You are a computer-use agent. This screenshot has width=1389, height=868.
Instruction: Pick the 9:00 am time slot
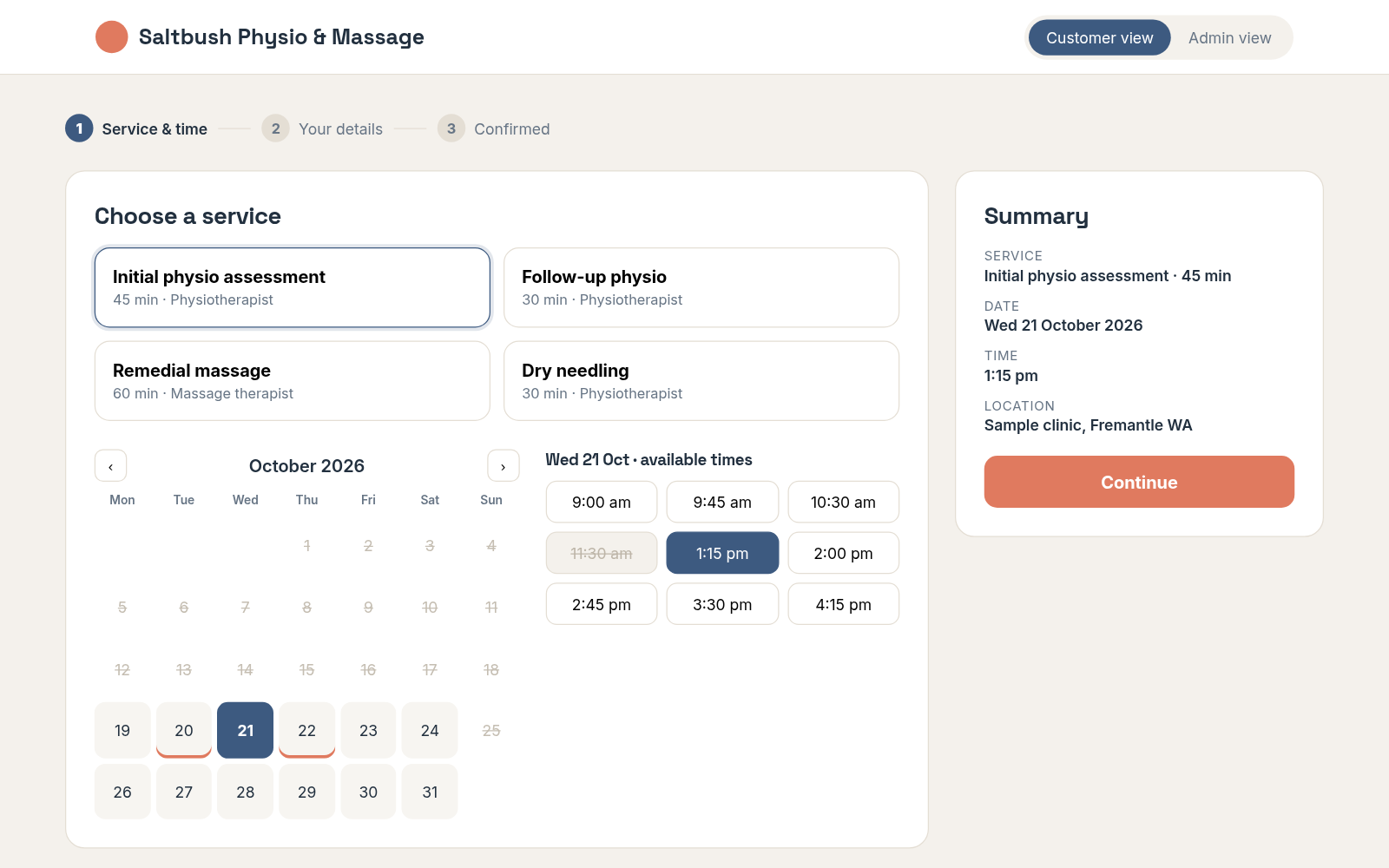pyautogui.click(x=602, y=503)
